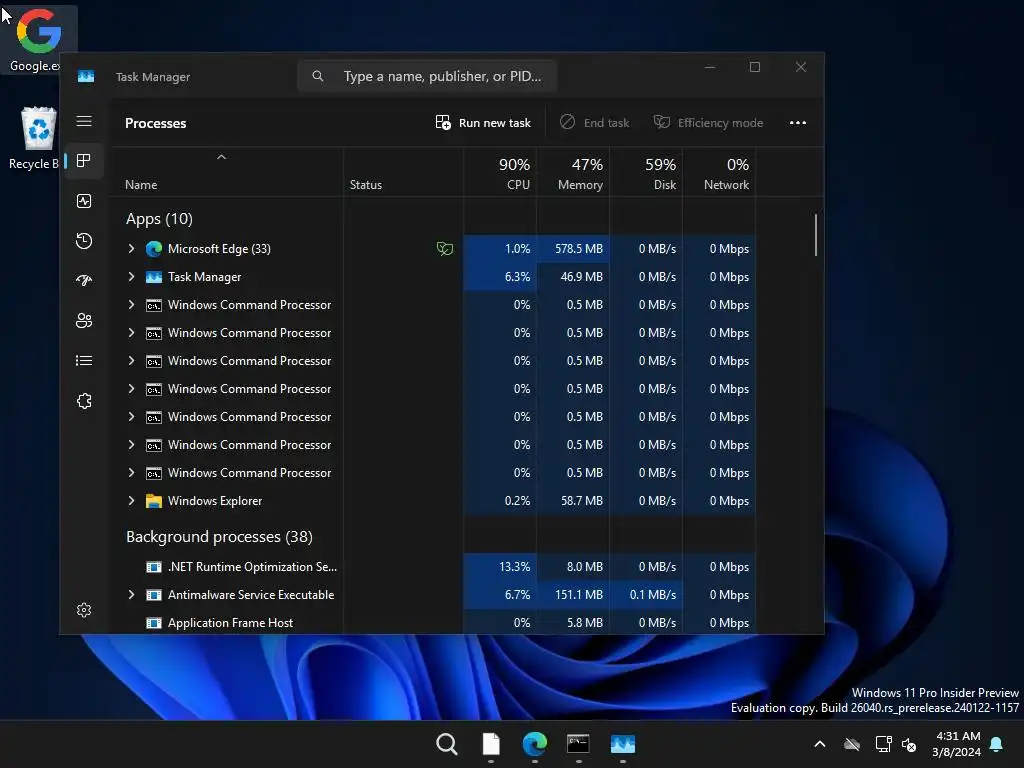This screenshot has width=1024, height=768.
Task: Expand the first Windows Command Processor
Action: (x=131, y=305)
